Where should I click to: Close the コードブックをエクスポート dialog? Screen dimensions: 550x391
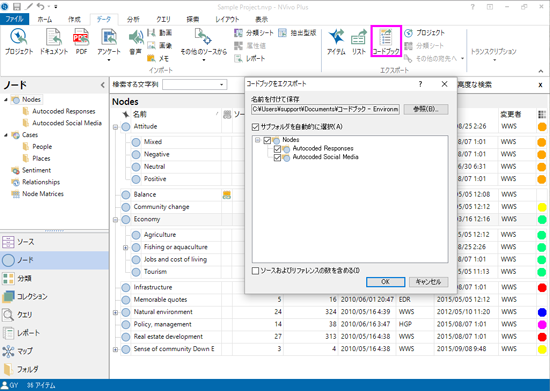pos(444,84)
